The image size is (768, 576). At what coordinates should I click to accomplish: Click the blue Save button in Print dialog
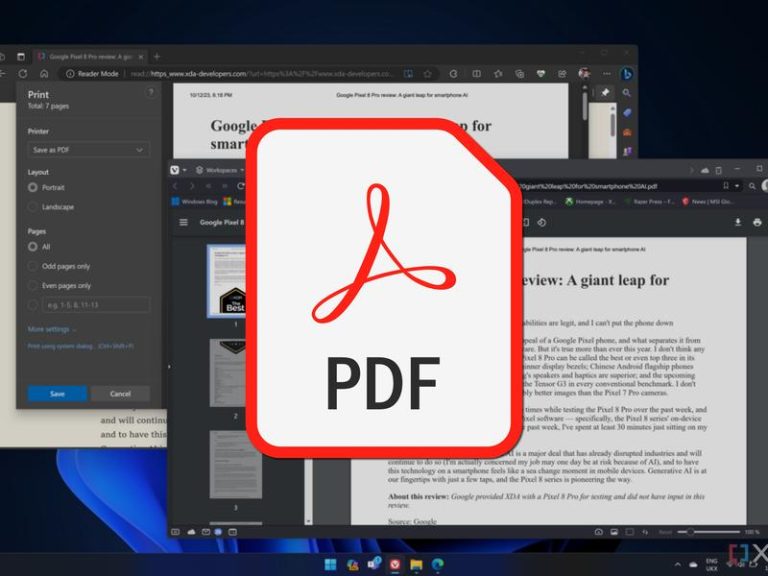coord(57,394)
